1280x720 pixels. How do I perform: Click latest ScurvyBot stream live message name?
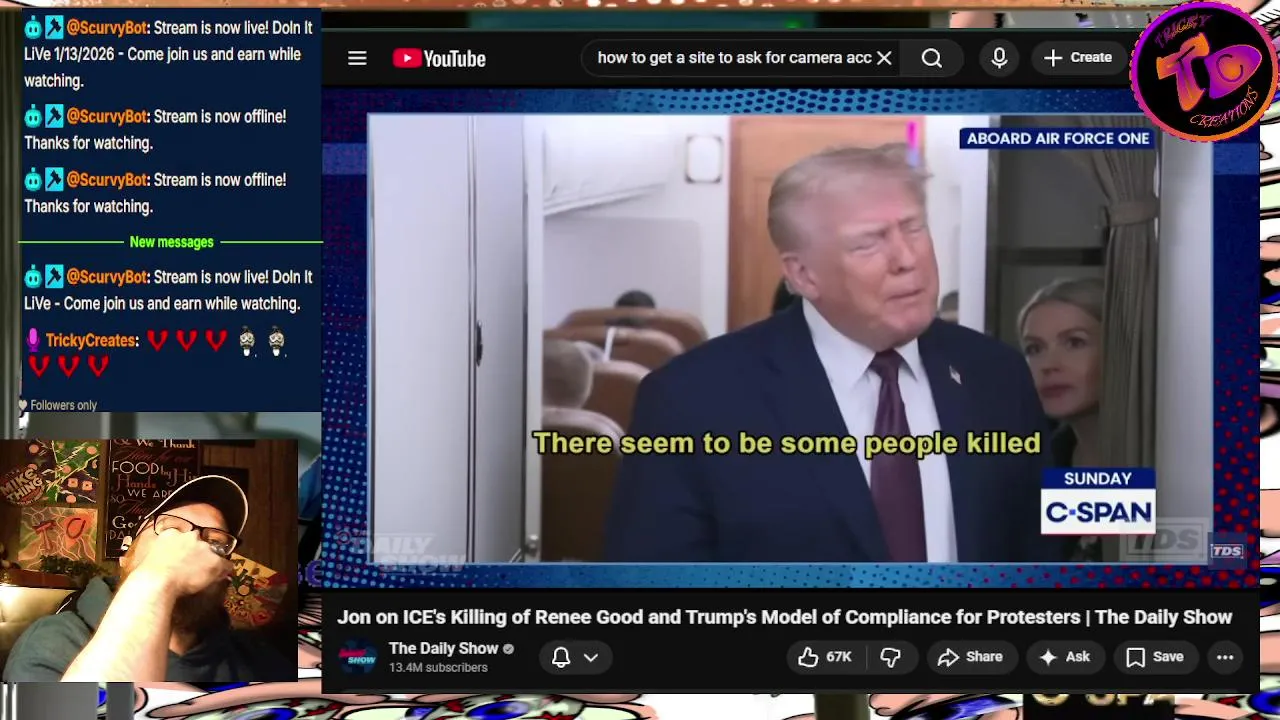pyautogui.click(x=106, y=277)
